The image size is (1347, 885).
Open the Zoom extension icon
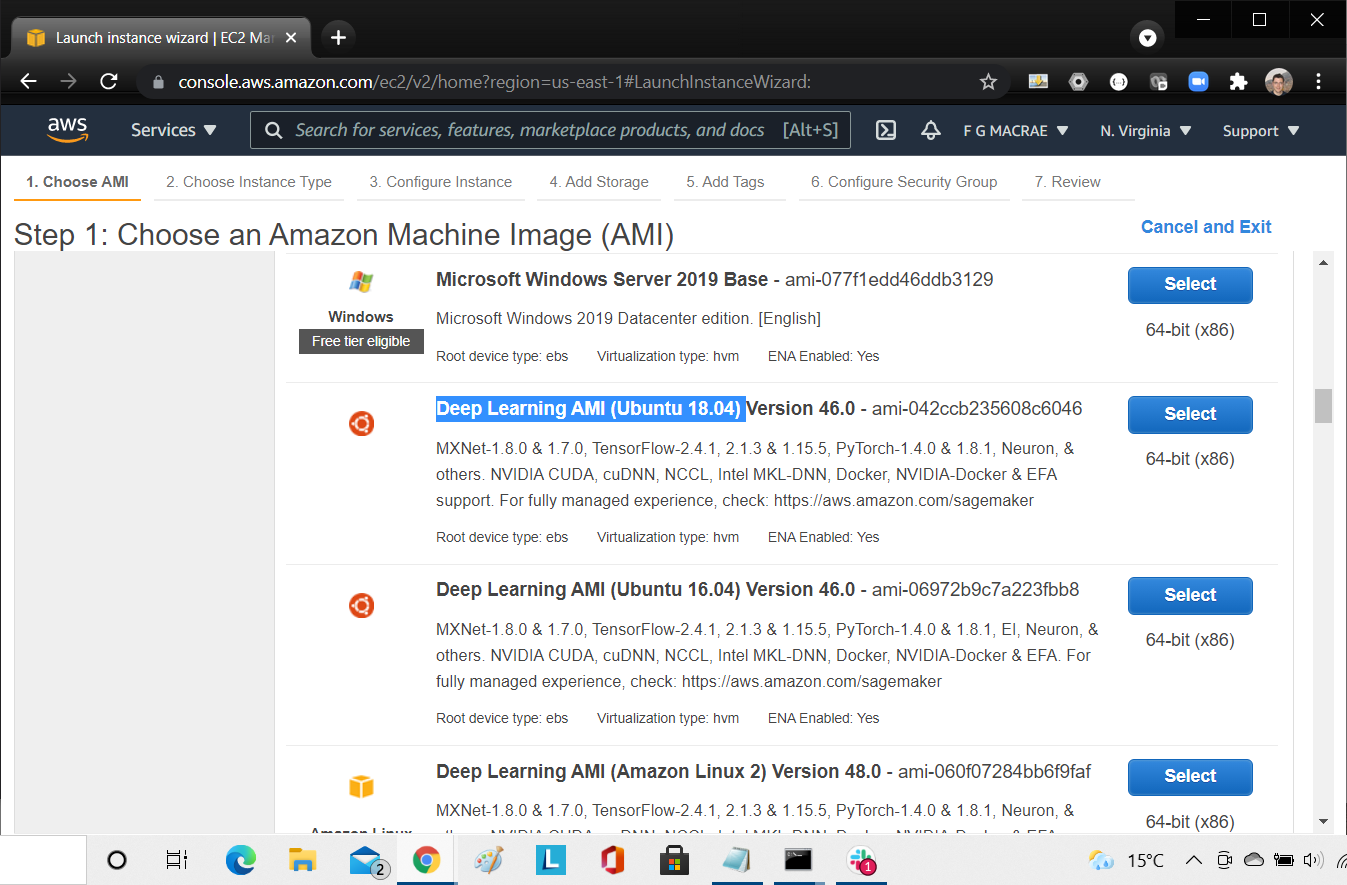coord(1199,82)
